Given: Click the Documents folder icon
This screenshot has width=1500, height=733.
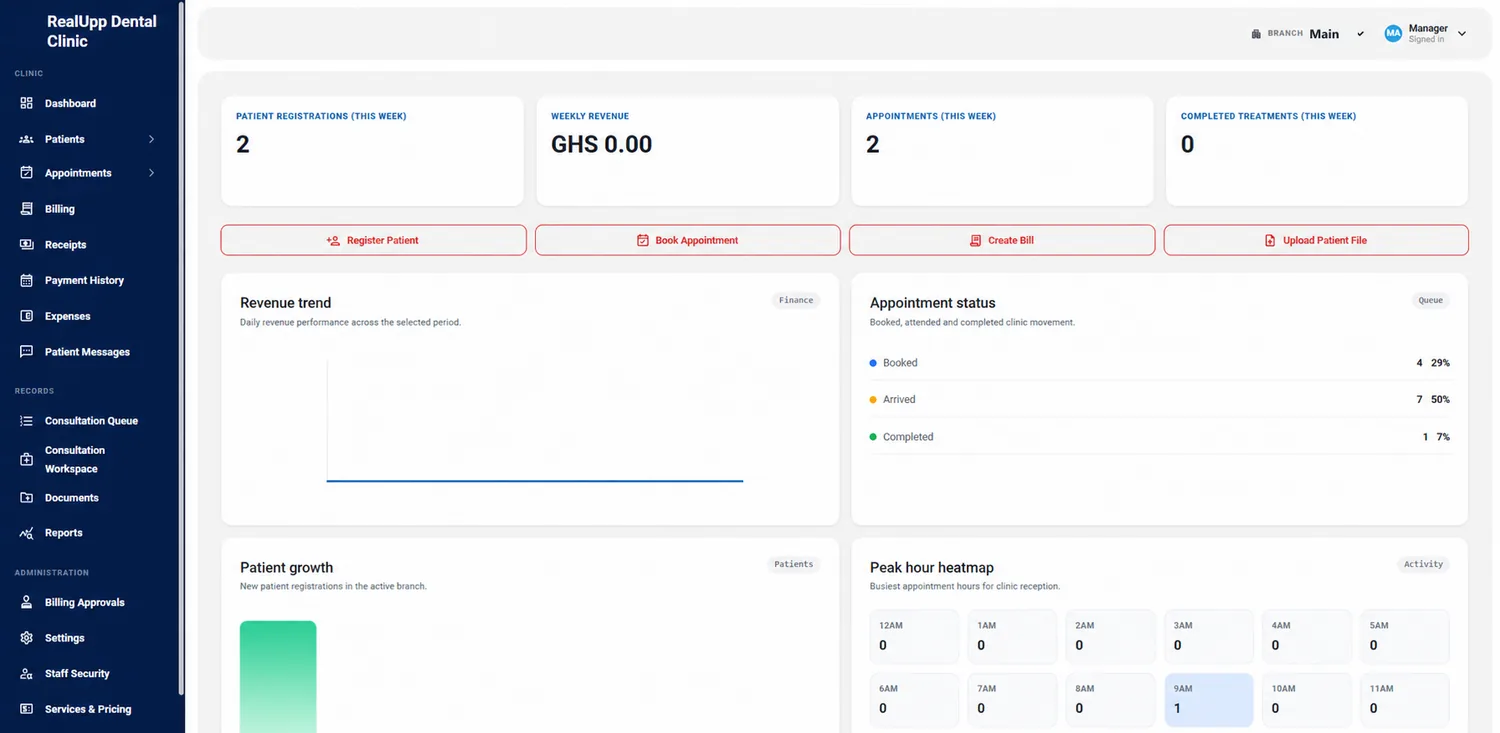Looking at the screenshot, I should click(27, 498).
